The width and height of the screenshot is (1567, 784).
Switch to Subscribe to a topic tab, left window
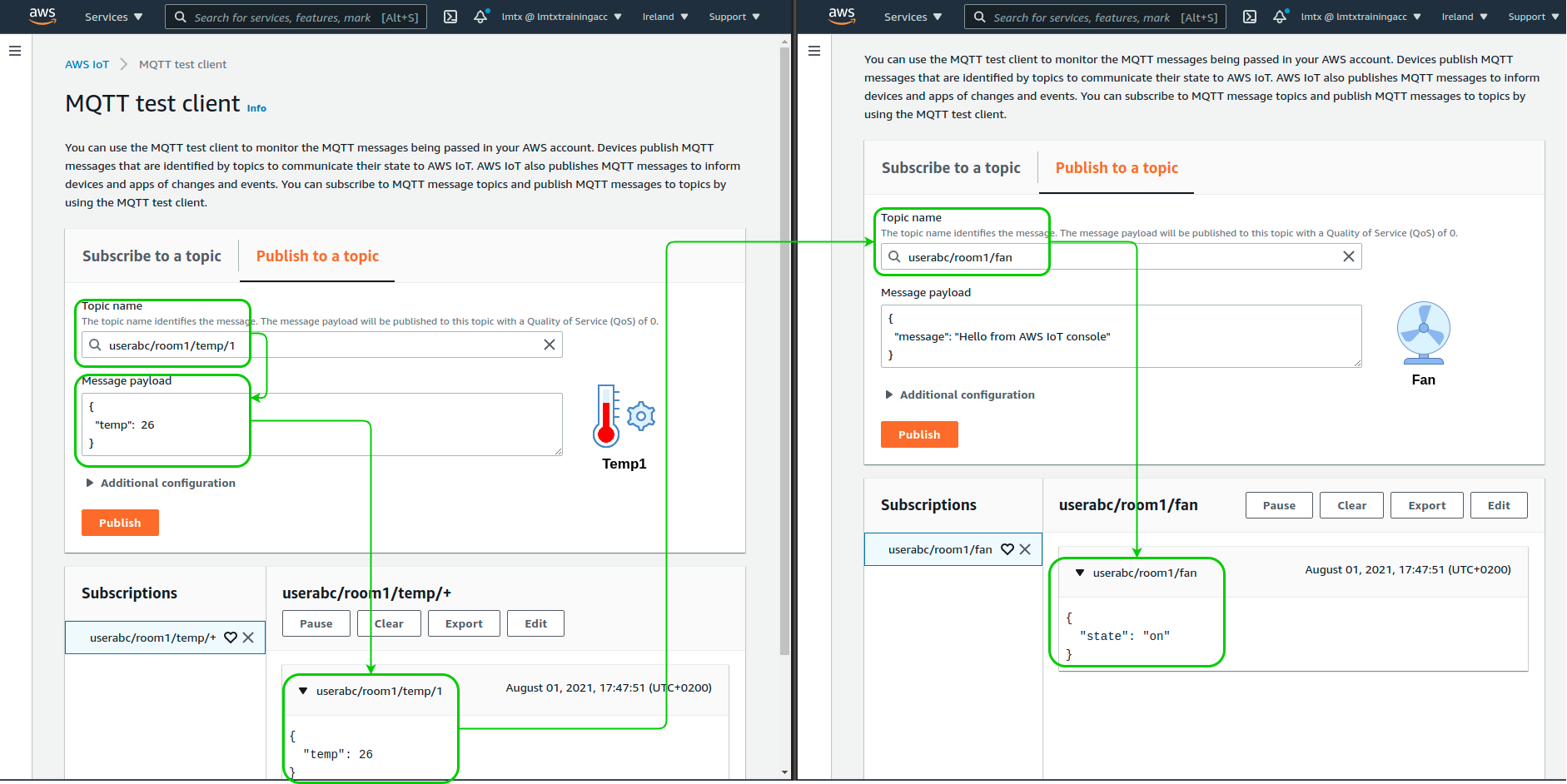(x=152, y=256)
